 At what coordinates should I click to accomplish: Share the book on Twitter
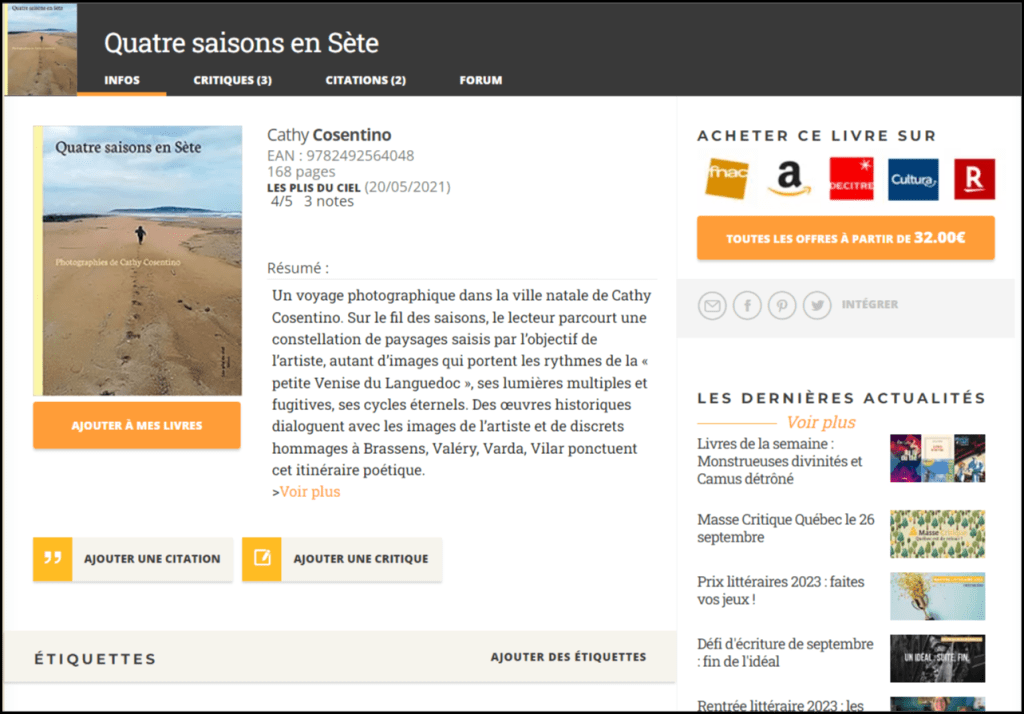click(817, 305)
